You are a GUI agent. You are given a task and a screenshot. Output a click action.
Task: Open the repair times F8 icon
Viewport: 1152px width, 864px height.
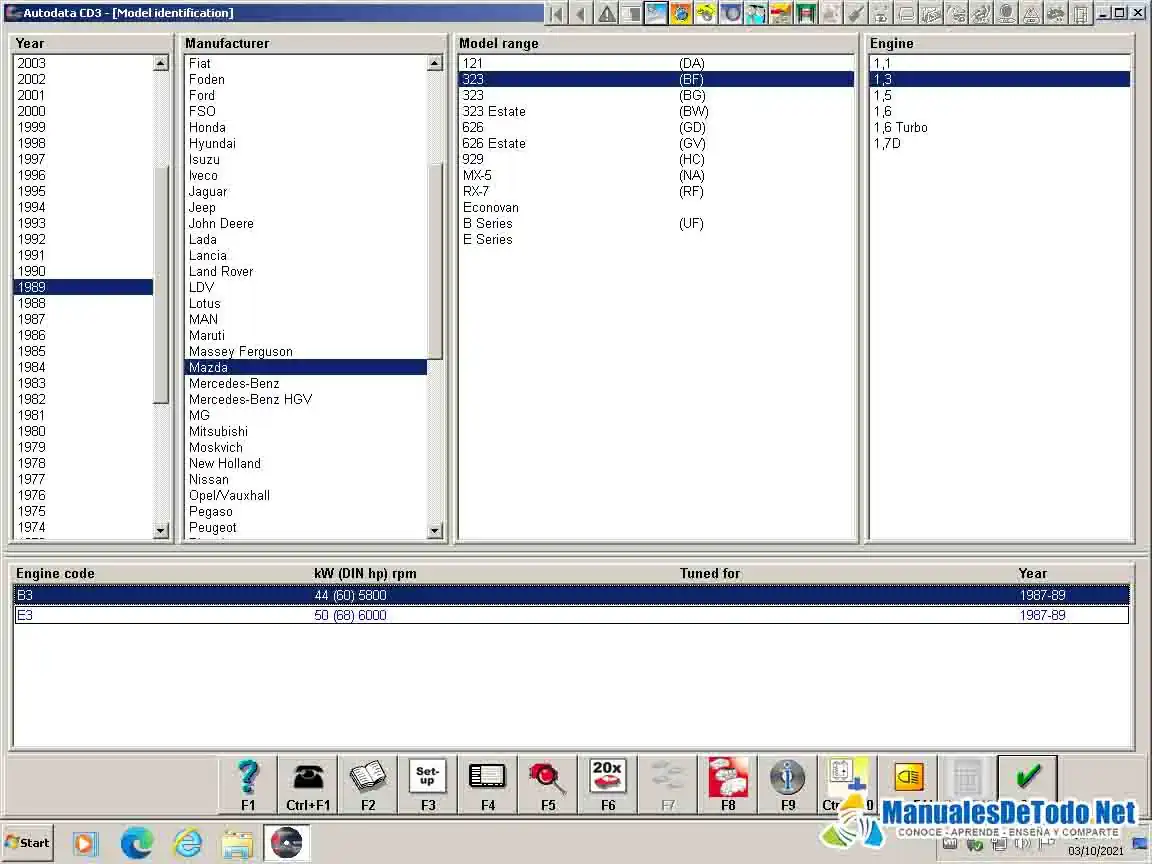pyautogui.click(x=727, y=779)
